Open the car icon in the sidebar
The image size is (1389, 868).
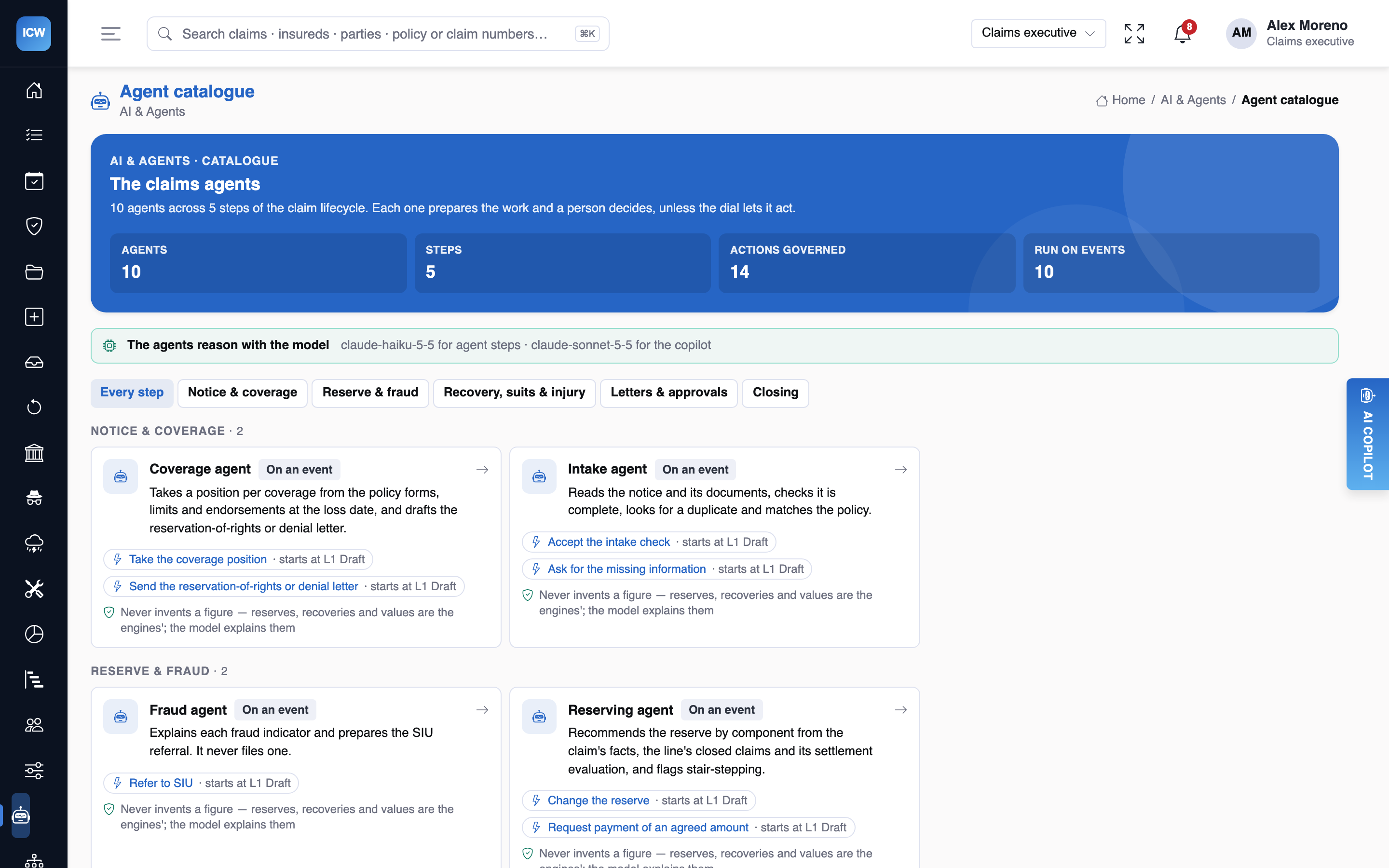[x=34, y=362]
